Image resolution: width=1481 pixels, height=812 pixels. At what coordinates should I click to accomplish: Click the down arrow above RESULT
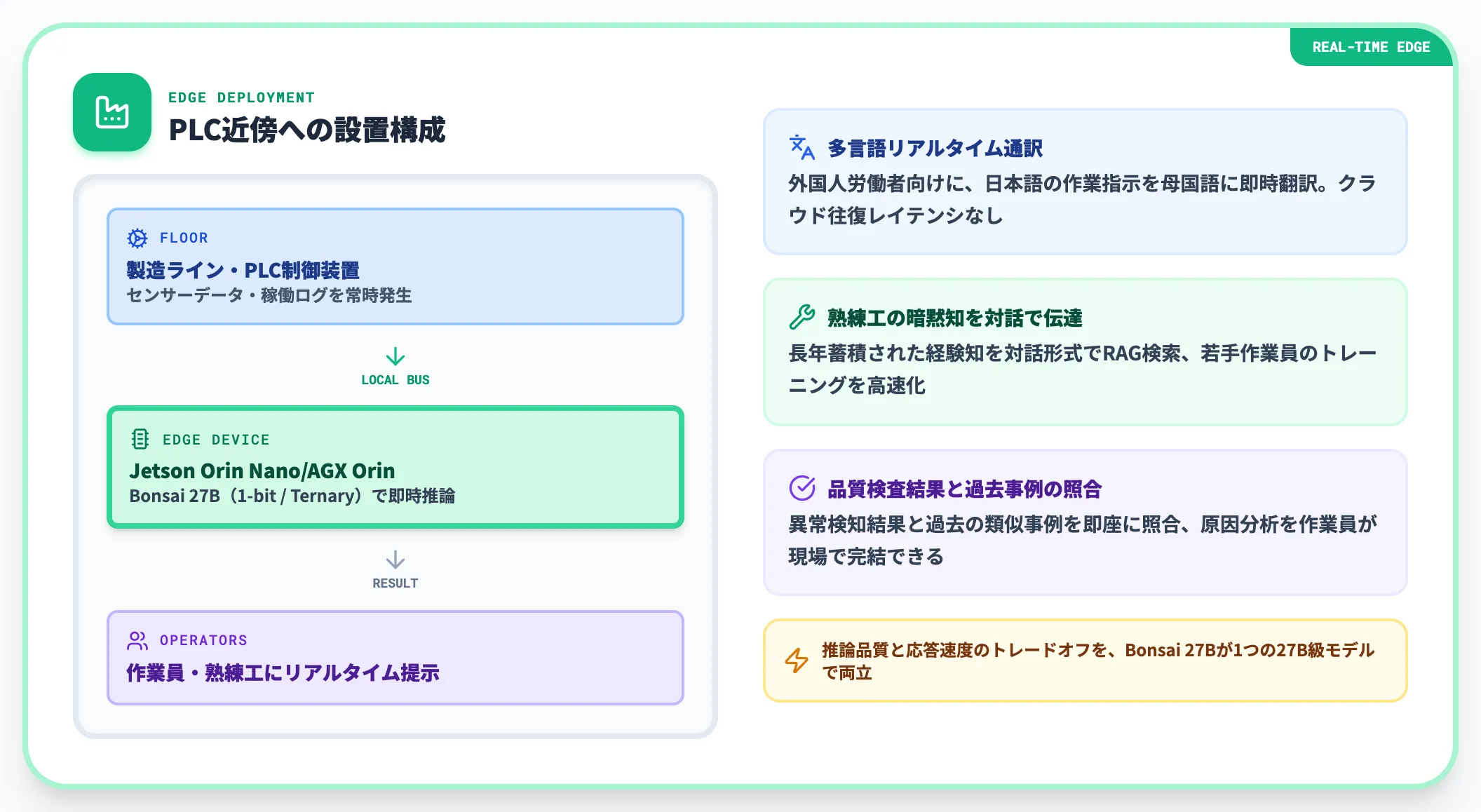395,560
